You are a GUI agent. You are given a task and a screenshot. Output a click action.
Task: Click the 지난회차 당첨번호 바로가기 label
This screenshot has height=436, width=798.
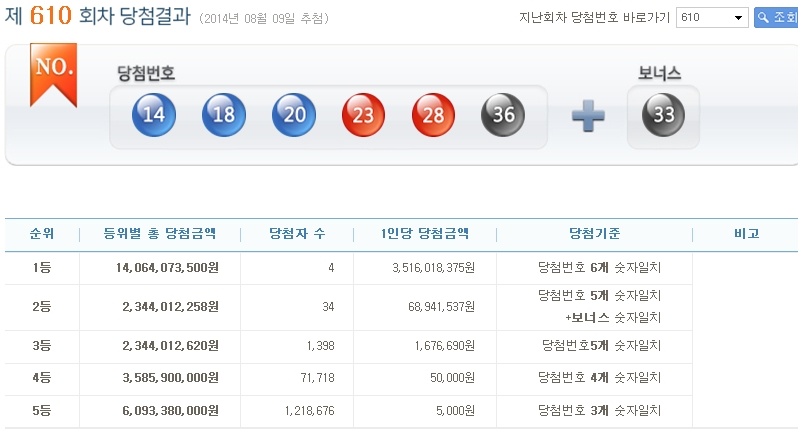(594, 17)
